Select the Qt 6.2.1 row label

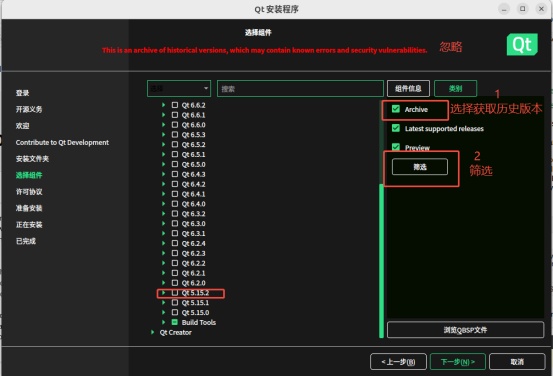point(193,273)
